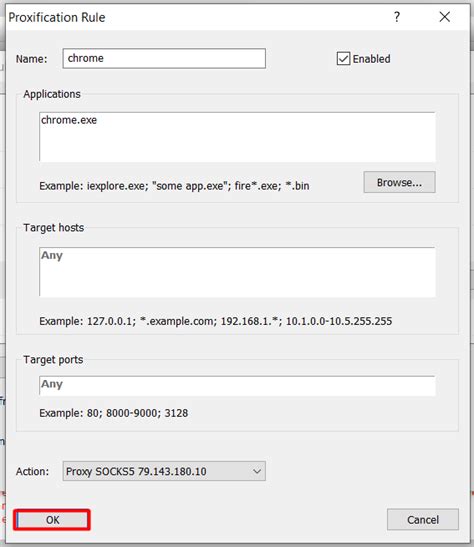Click the Name: label

pyautogui.click(x=31, y=59)
